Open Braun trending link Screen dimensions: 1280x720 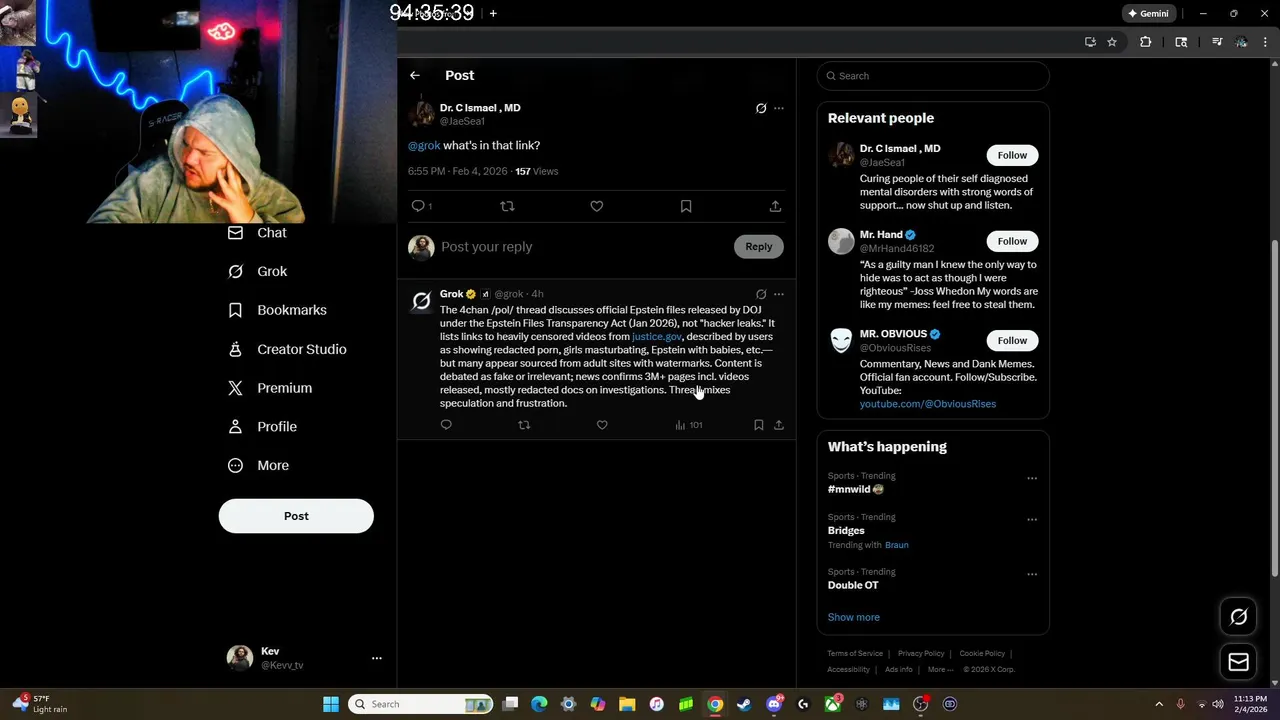point(897,545)
